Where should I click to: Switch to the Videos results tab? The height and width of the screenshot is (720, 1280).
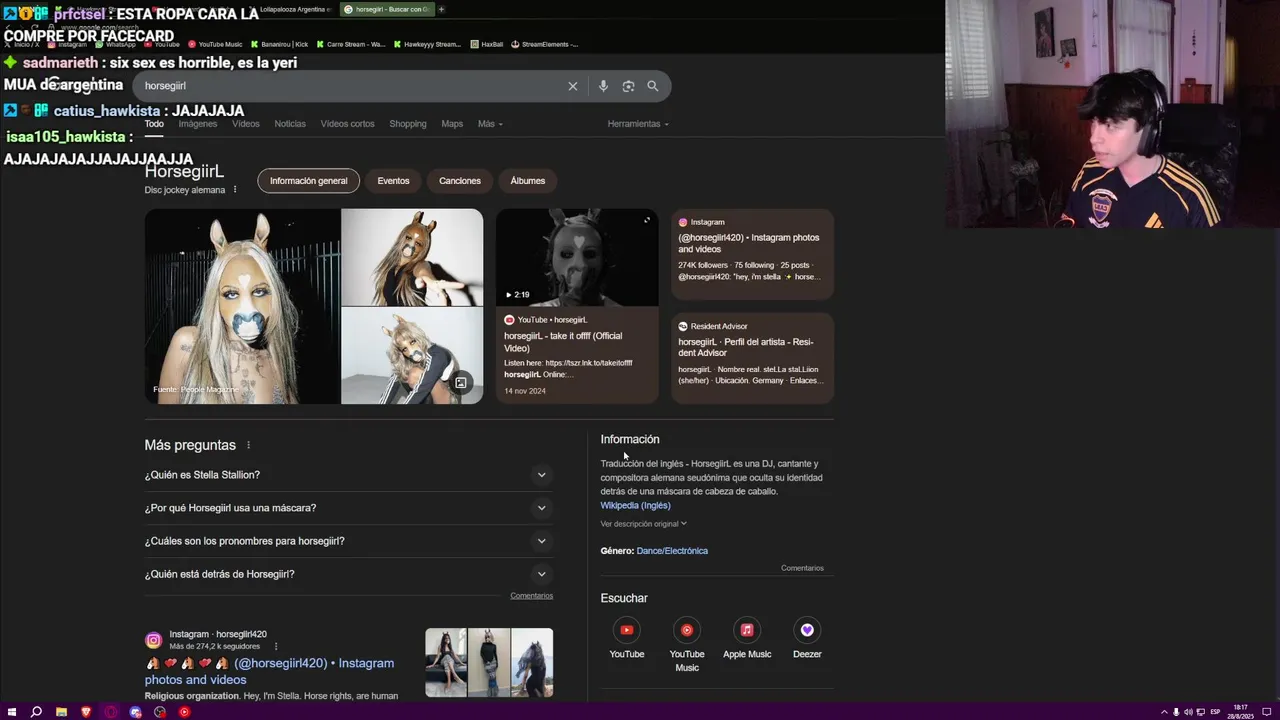pos(246,124)
